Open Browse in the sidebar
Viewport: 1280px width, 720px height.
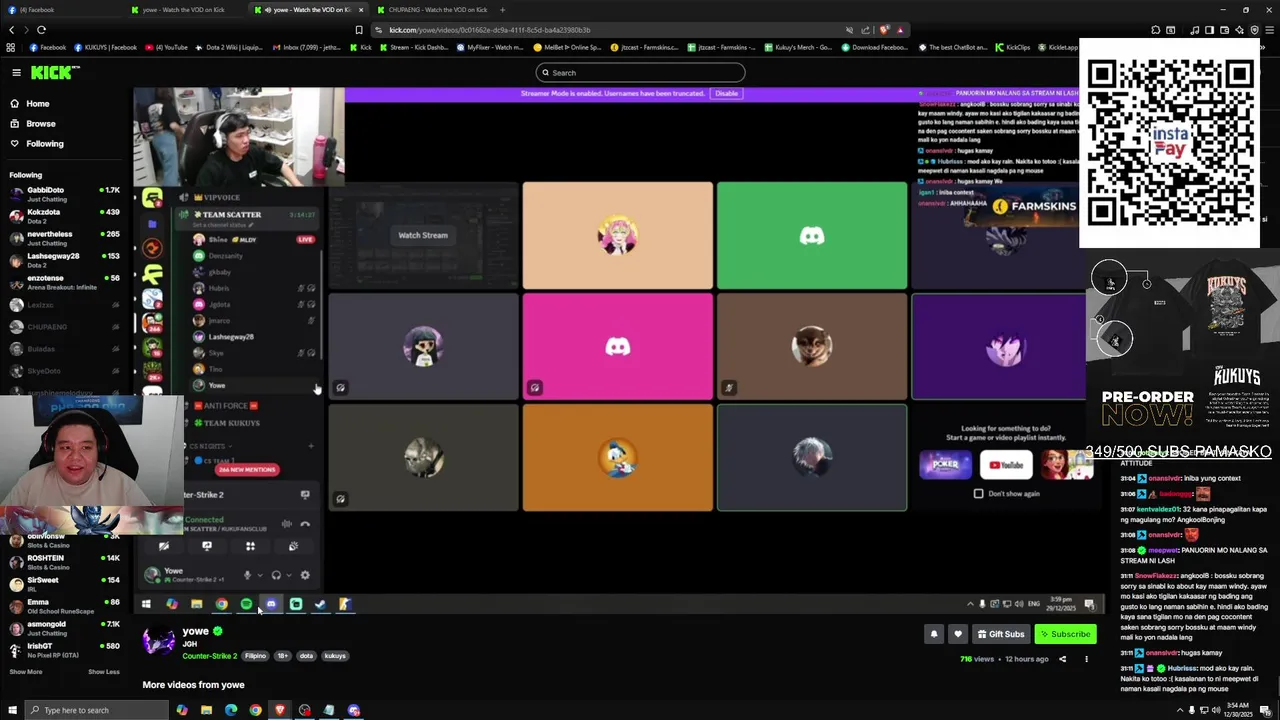(x=41, y=124)
